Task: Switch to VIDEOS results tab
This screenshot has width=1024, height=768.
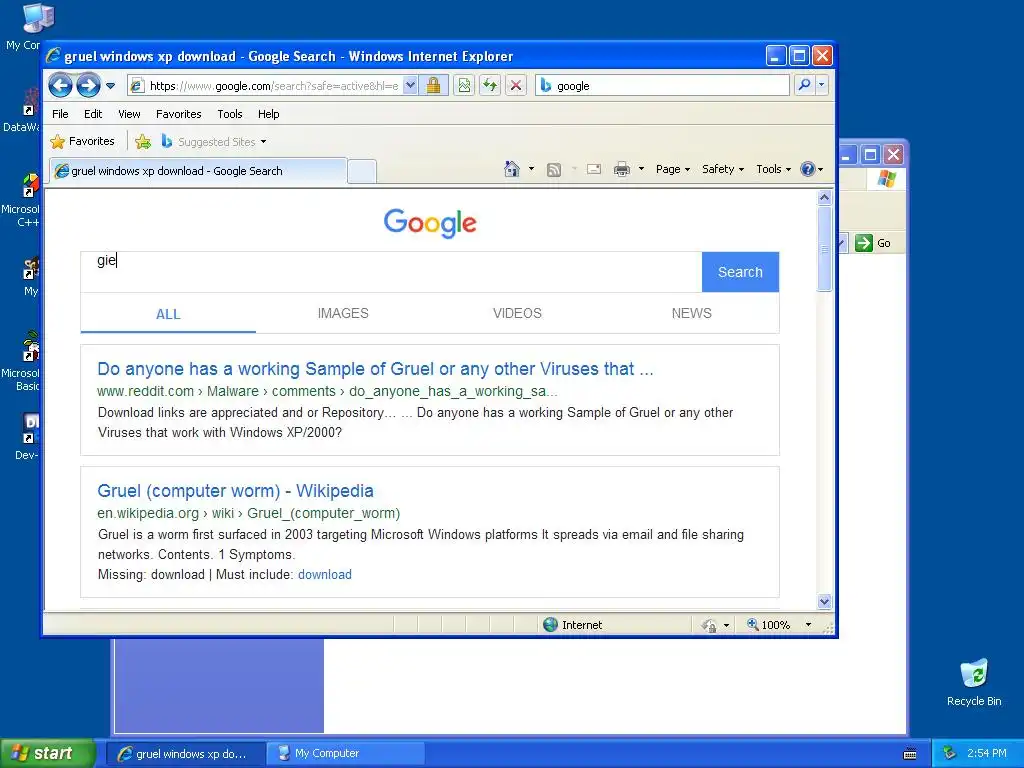Action: [x=517, y=313]
